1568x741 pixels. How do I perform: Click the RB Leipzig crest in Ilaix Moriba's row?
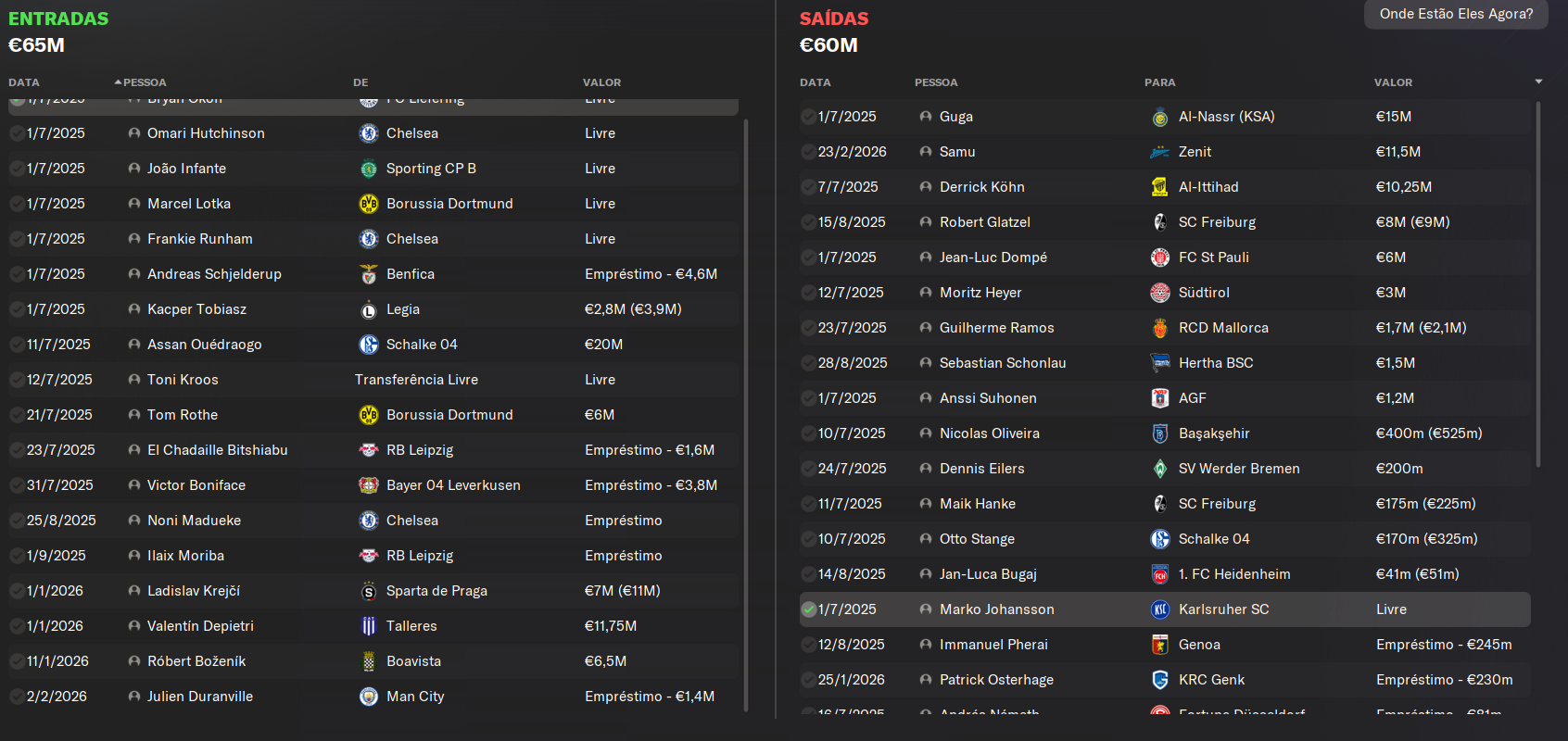[x=369, y=556]
